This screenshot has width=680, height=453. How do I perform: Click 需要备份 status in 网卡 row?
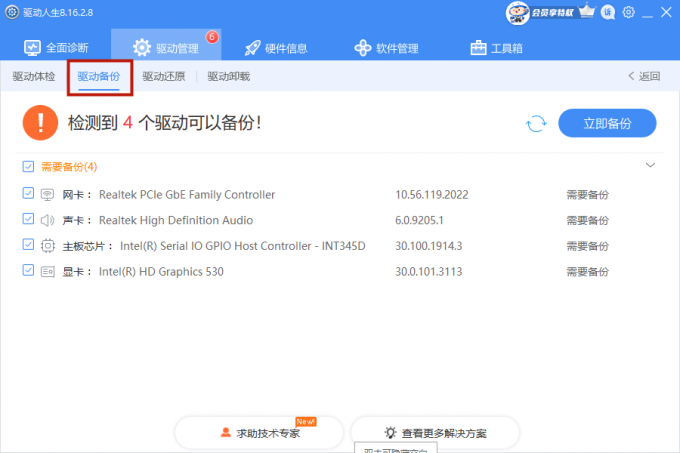click(x=588, y=195)
